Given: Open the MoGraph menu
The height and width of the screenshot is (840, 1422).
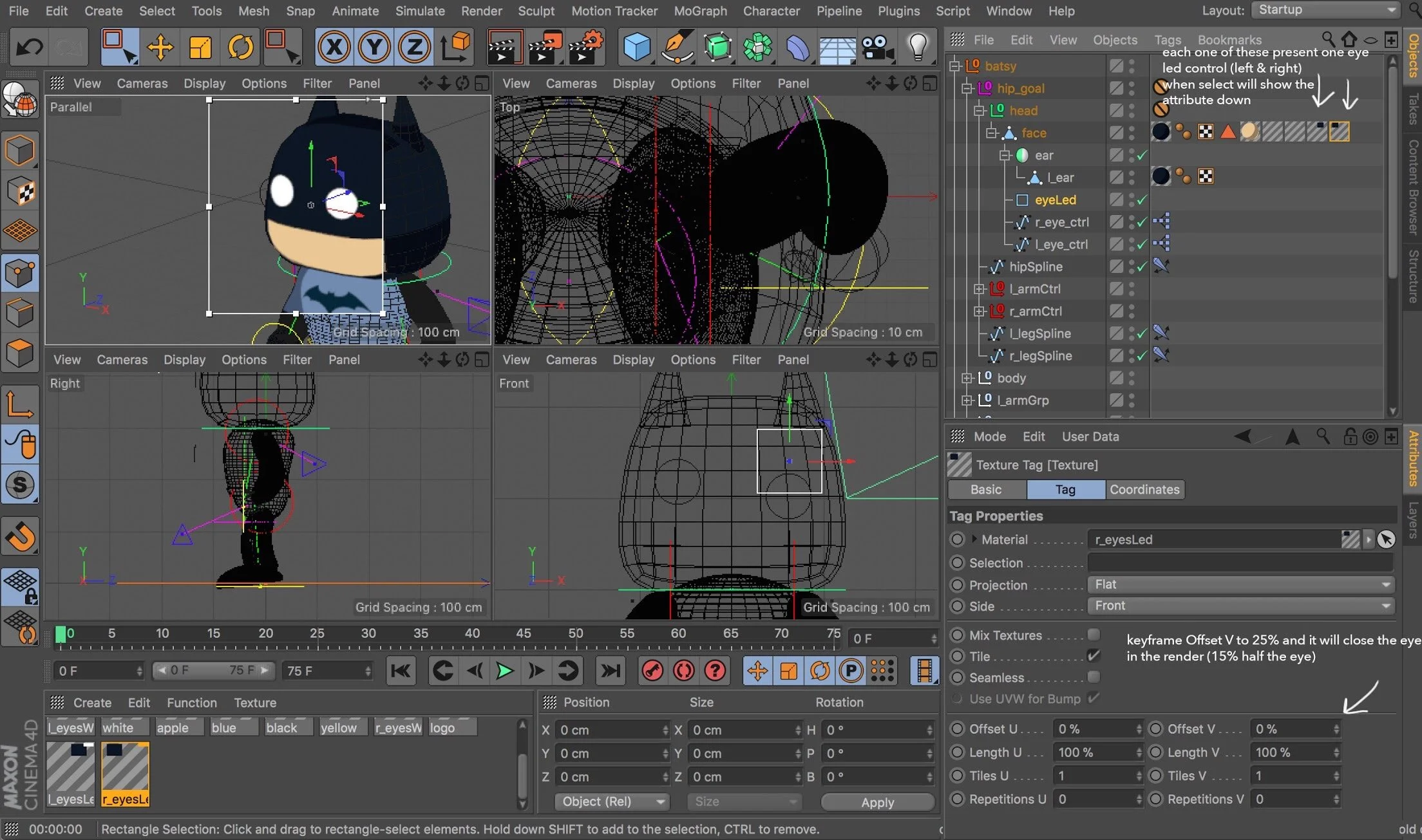Looking at the screenshot, I should pyautogui.click(x=700, y=11).
